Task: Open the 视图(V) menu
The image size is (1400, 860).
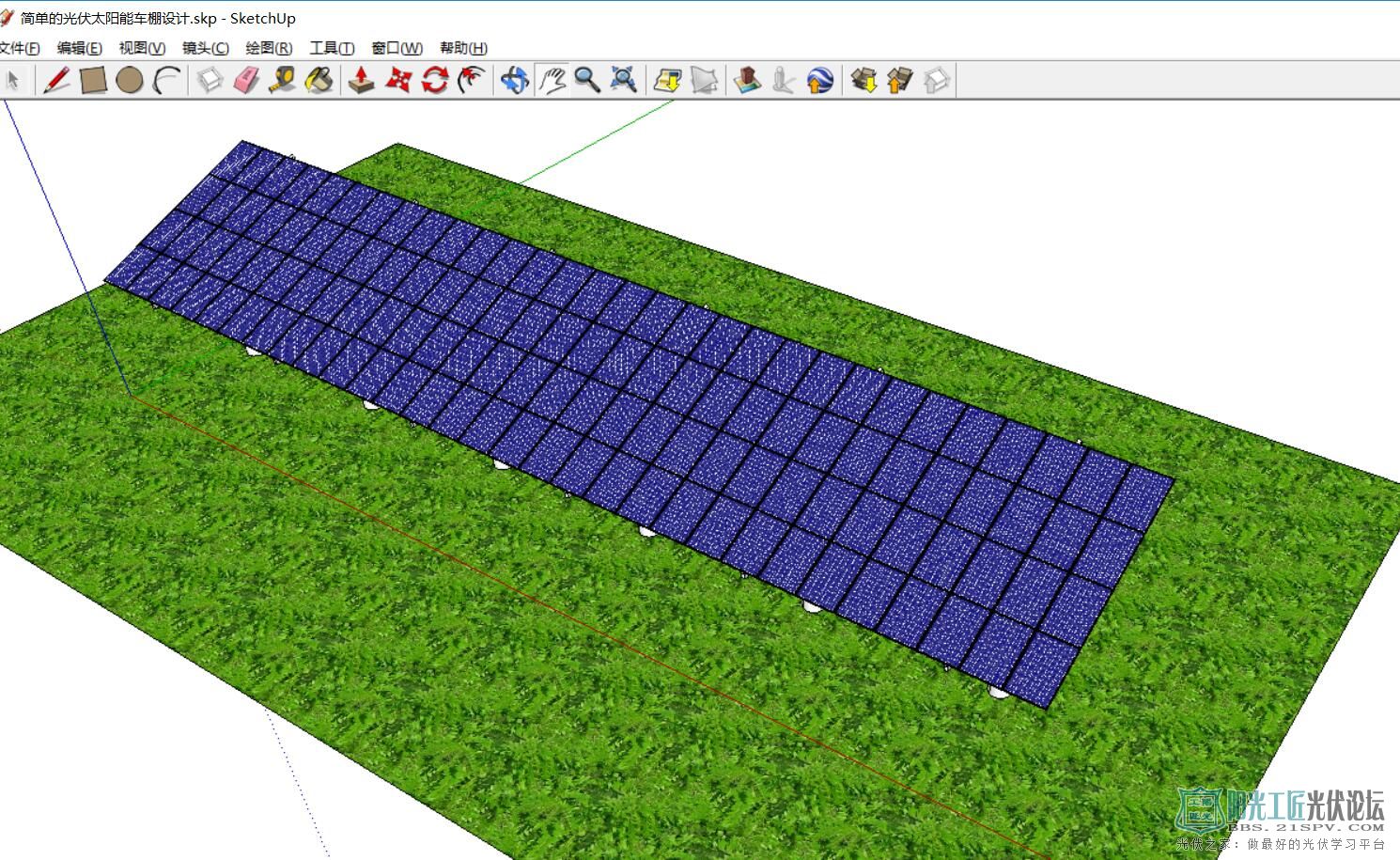Action: coord(142,48)
